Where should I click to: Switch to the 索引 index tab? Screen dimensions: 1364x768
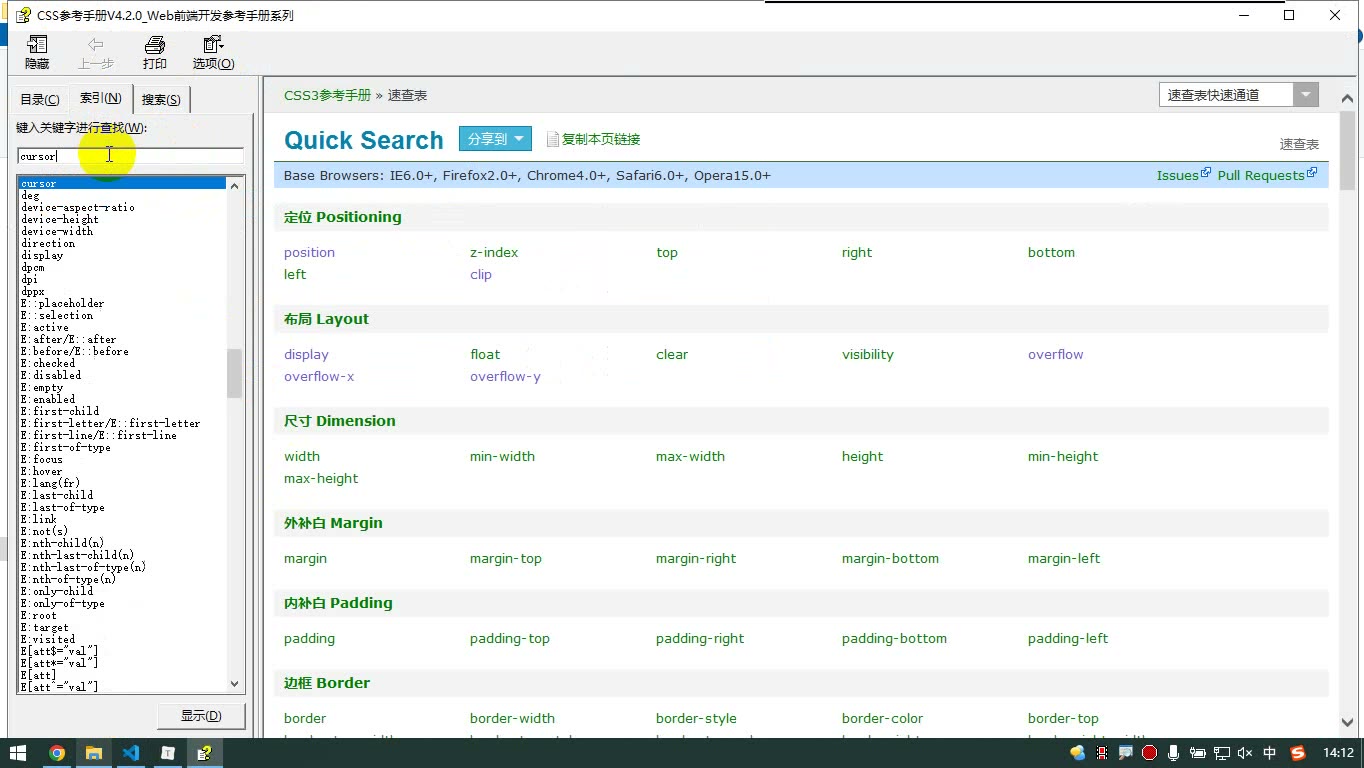click(101, 98)
